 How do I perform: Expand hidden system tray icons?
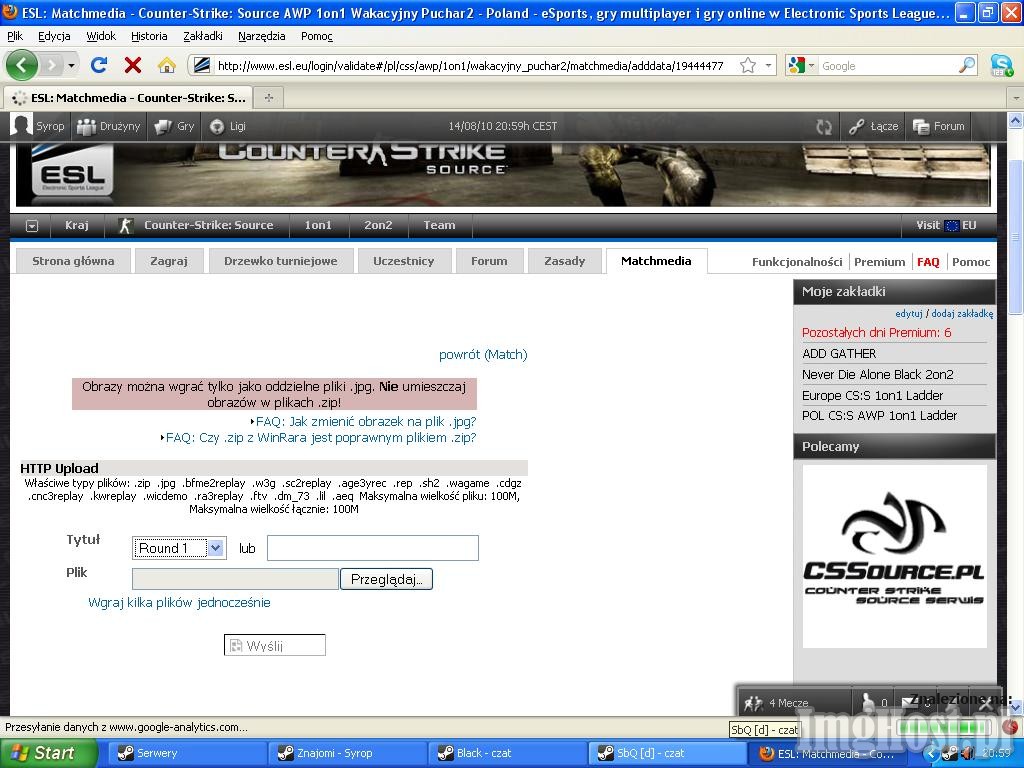pyautogui.click(x=932, y=754)
